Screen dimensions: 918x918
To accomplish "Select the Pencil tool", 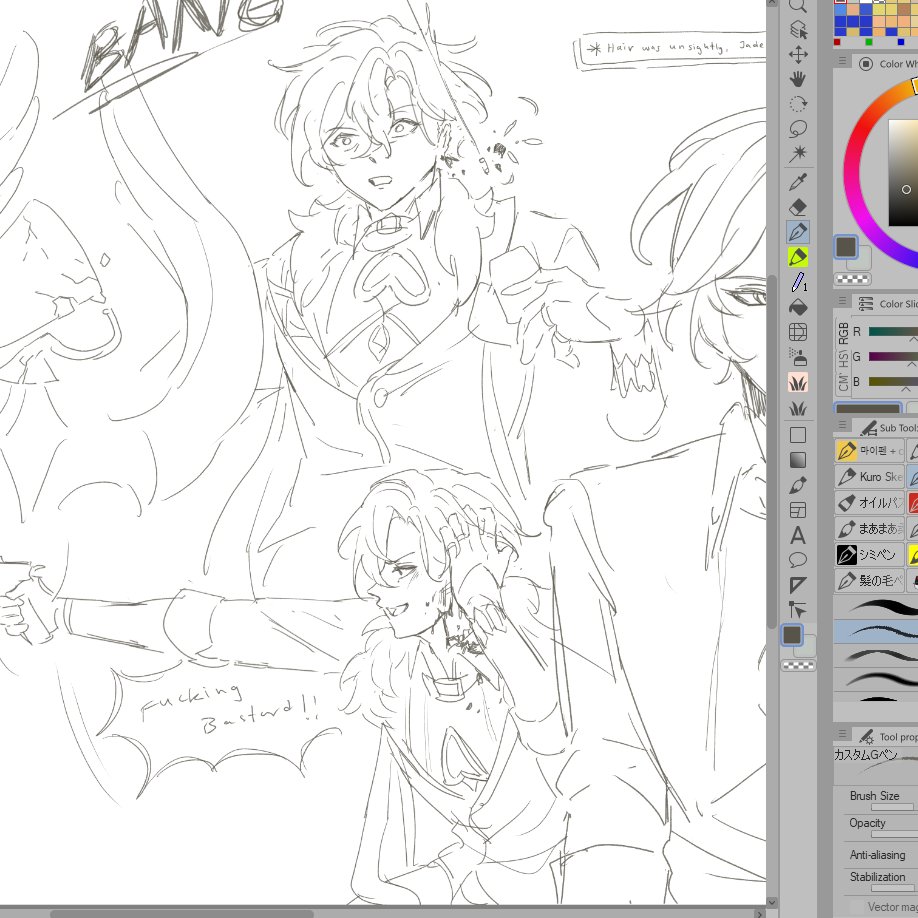I will (x=798, y=282).
